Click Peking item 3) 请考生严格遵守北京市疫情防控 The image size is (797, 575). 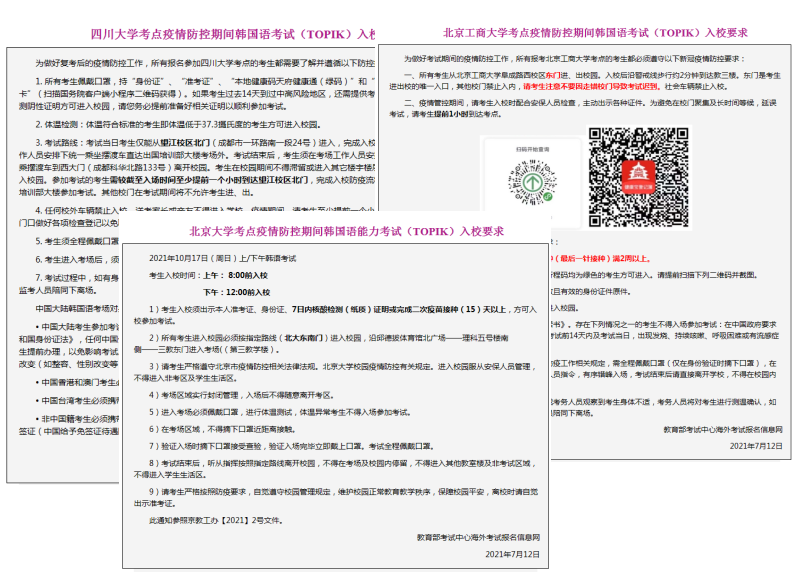[x=335, y=372]
